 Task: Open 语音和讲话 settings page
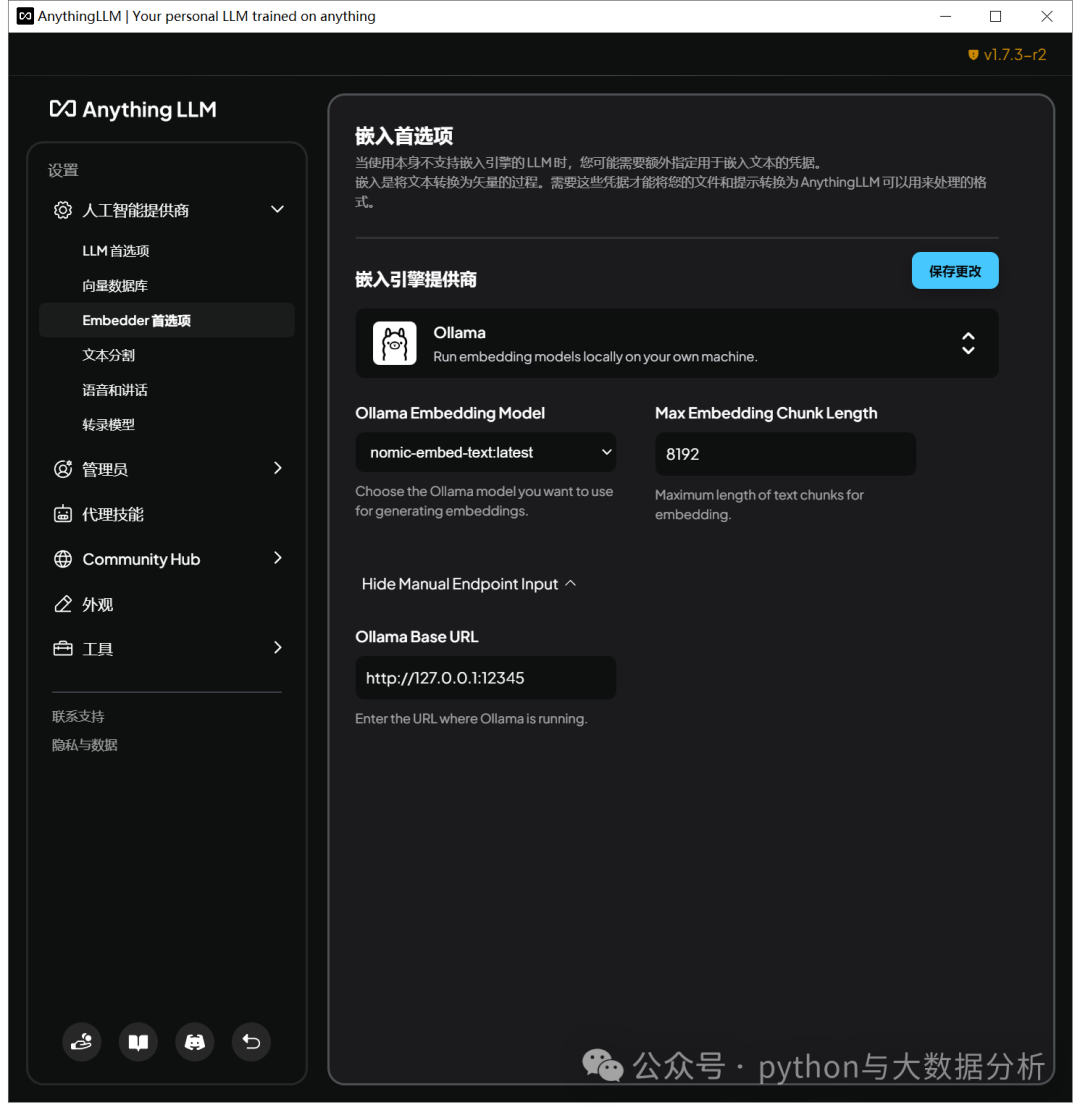(115, 389)
